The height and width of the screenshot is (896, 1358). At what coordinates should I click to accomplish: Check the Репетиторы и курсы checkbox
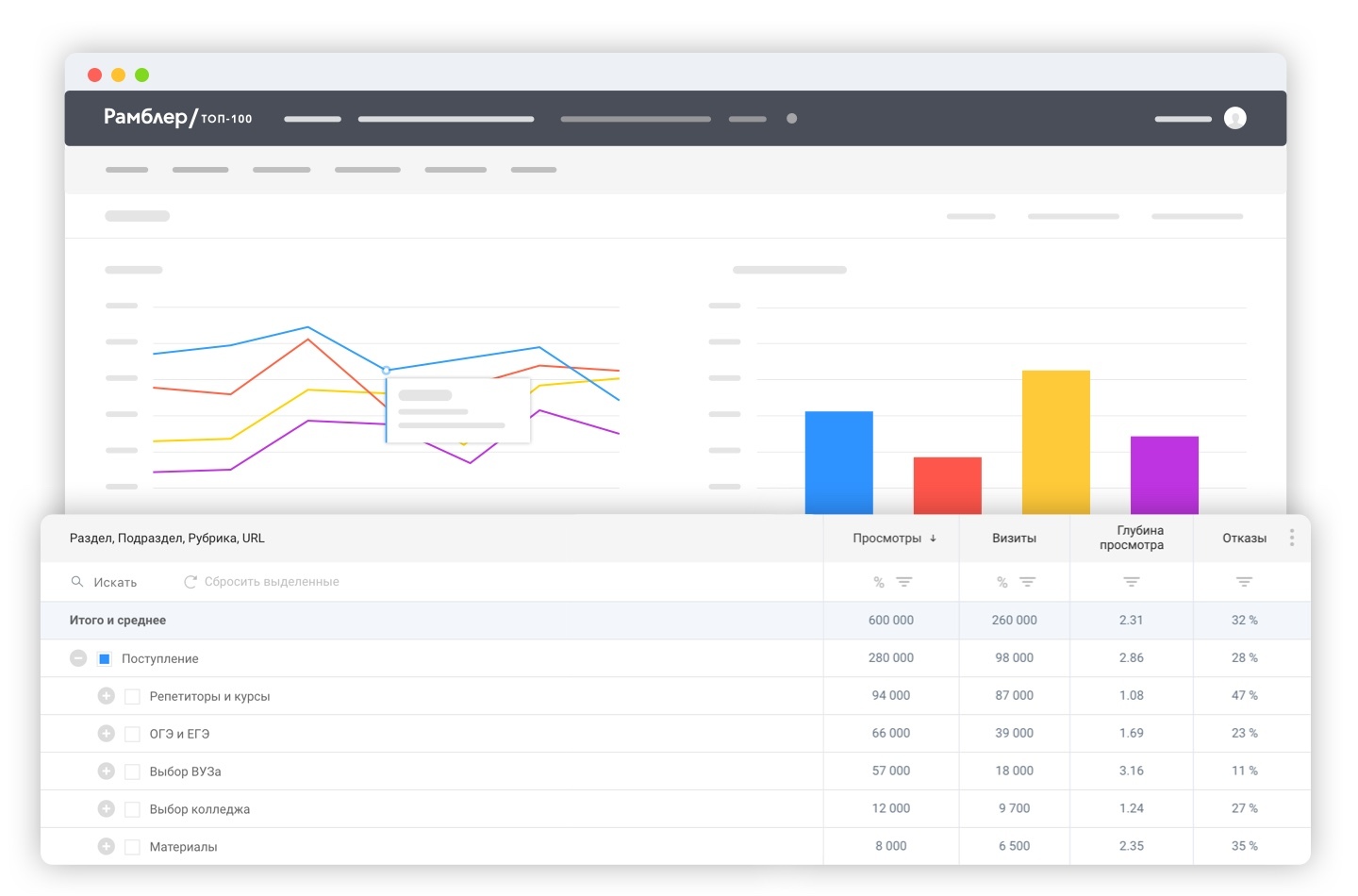(x=132, y=696)
